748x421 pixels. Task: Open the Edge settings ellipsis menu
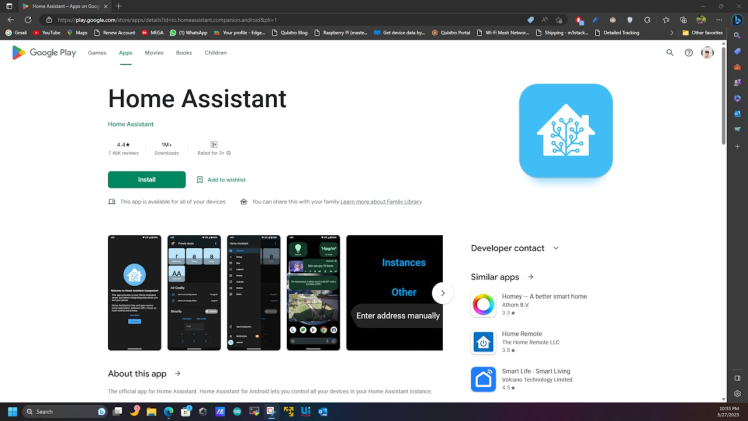coord(719,20)
